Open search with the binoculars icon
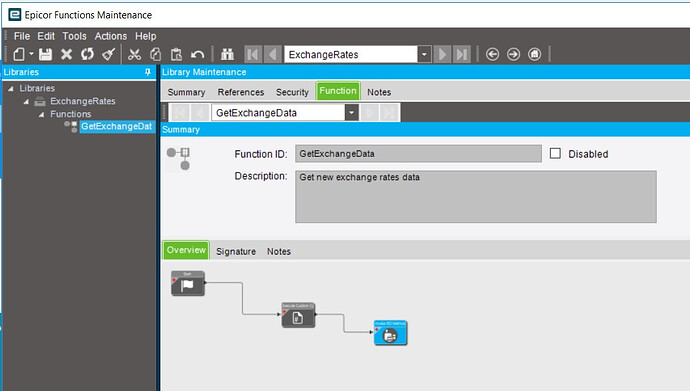690x391 pixels. pos(227,55)
